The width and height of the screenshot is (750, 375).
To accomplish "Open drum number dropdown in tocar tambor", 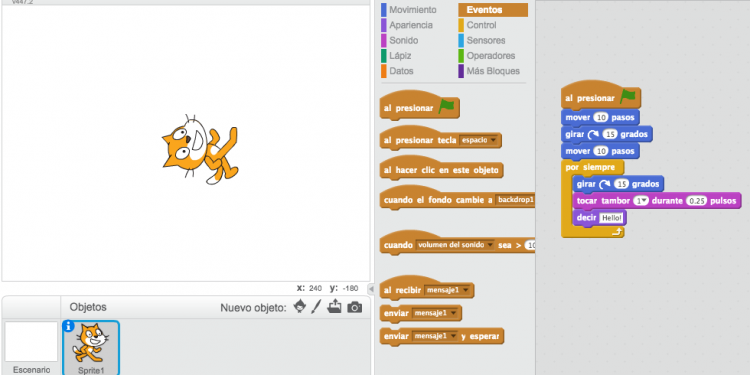I will pyautogui.click(x=641, y=201).
